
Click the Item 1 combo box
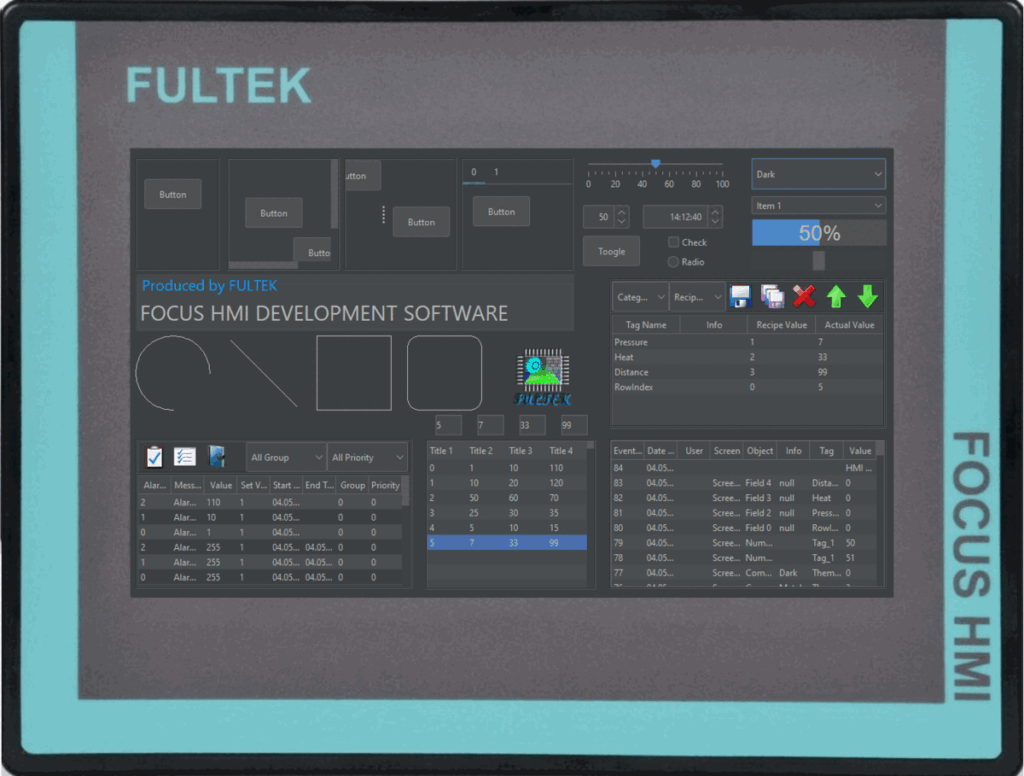(818, 204)
